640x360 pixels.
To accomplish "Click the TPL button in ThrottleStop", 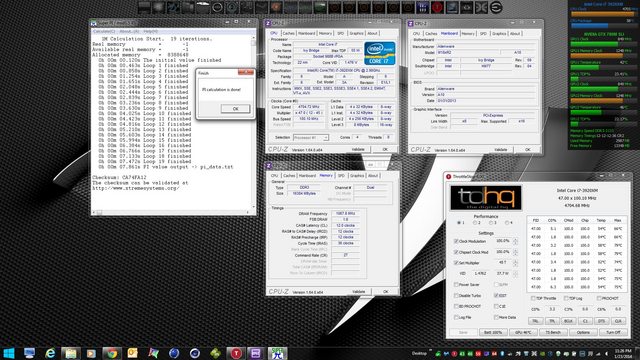I will click(552, 321).
